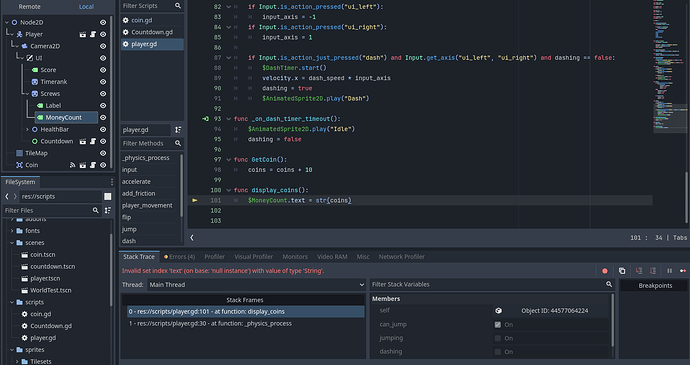Switch to the Errors (4) tab

180,257
